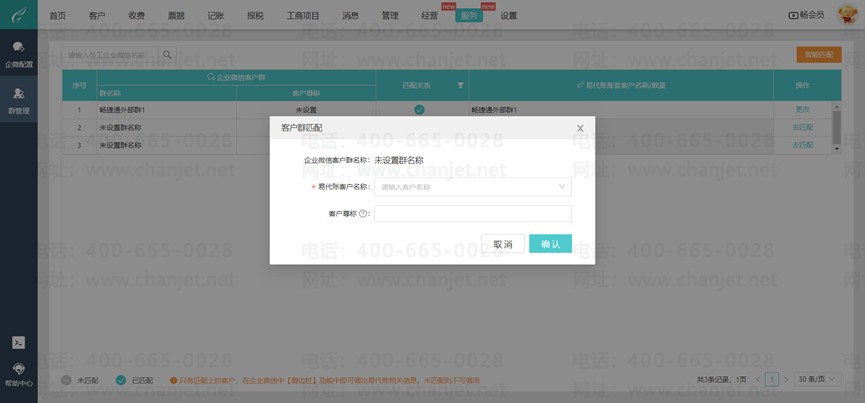865x403 pixels.
Task: Close the 客户群匹配 dialog
Action: [x=580, y=128]
